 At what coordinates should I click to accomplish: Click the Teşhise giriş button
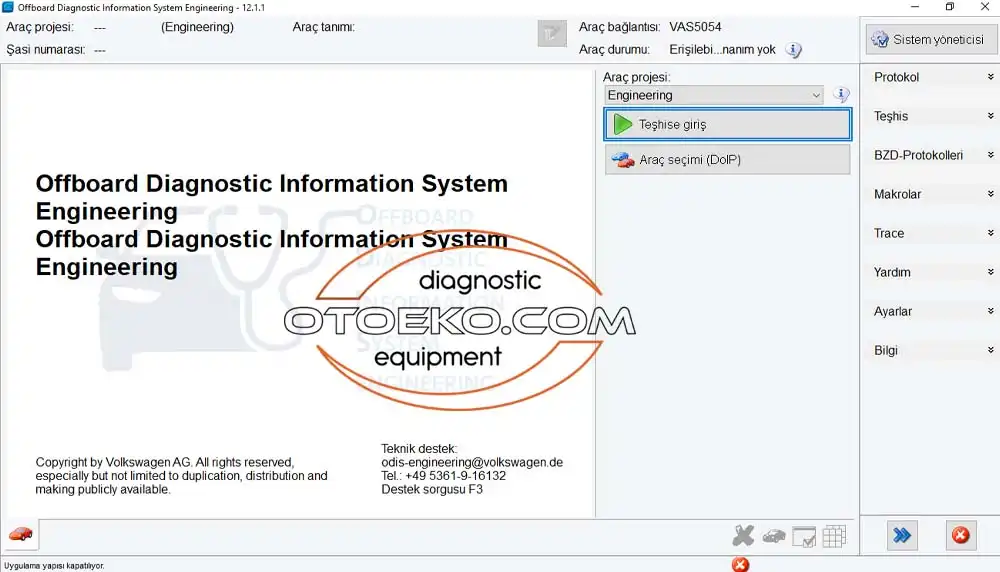(x=727, y=125)
